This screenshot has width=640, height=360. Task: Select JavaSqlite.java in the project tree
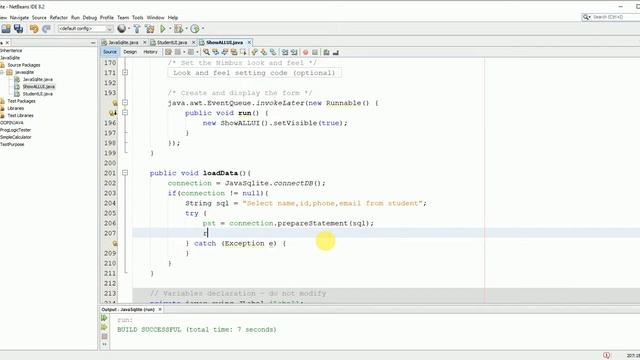click(x=38, y=79)
